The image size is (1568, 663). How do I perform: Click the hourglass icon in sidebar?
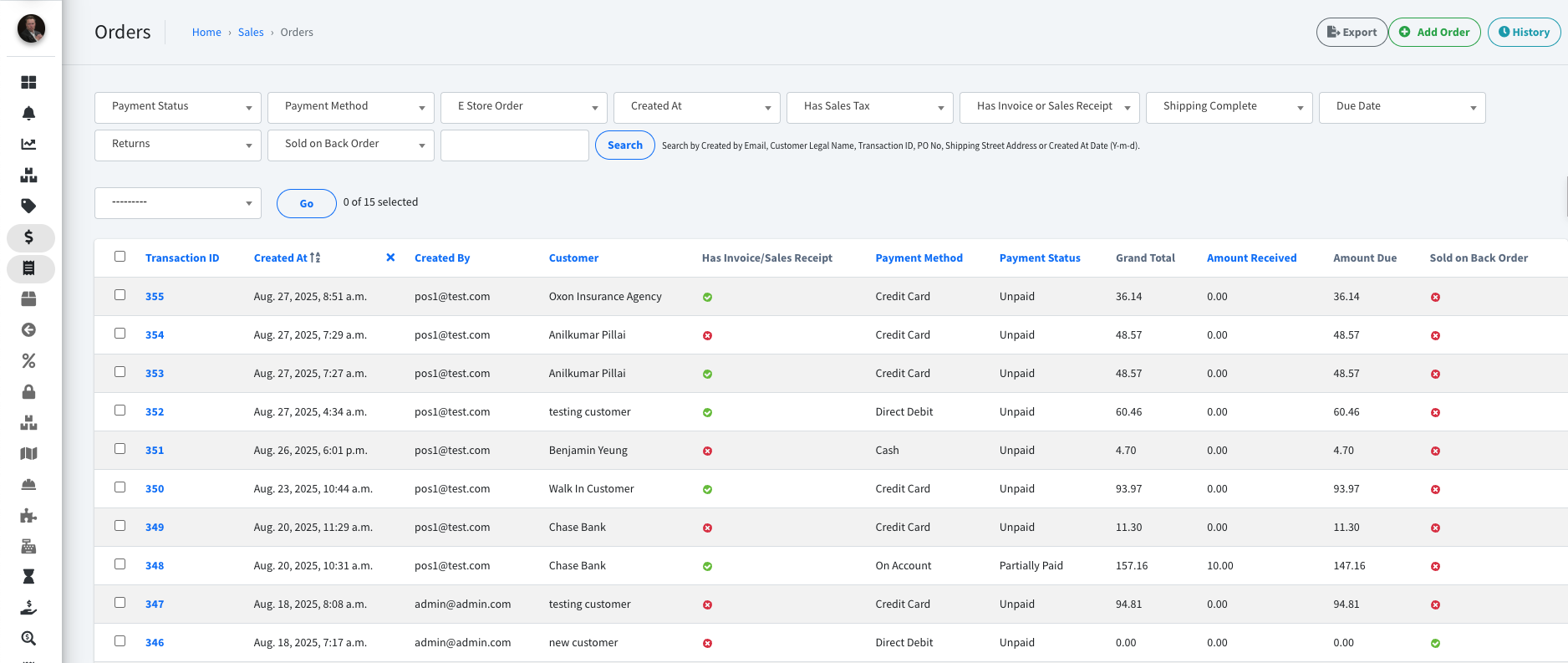coord(28,577)
